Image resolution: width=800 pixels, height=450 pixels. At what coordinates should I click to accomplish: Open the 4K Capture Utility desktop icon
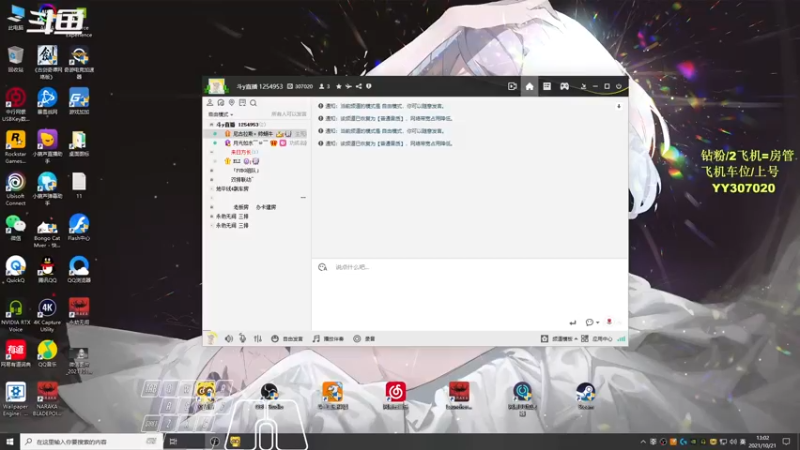coord(47,315)
